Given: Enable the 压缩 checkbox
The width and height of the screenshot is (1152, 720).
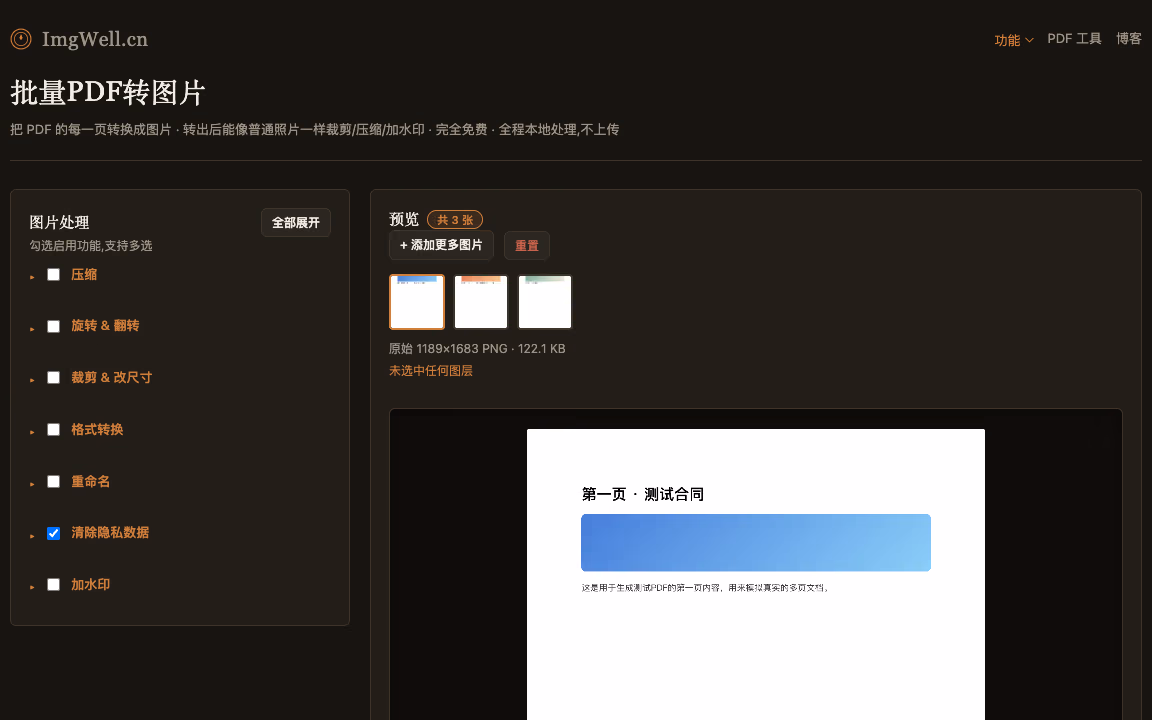Looking at the screenshot, I should click(54, 275).
